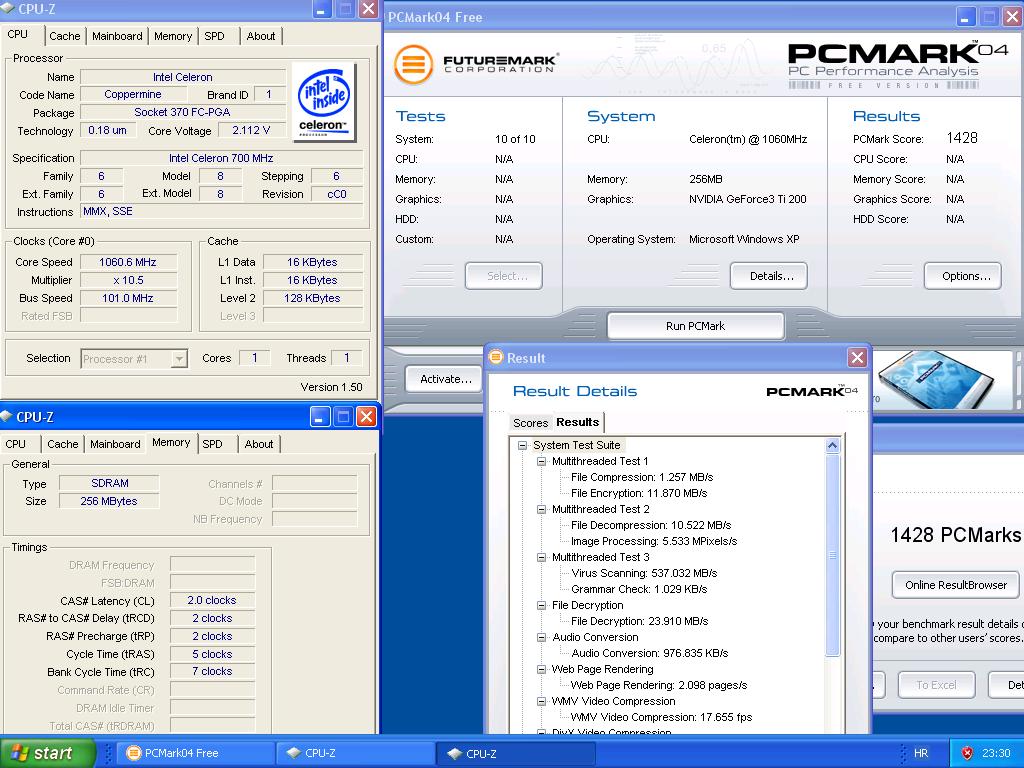Collapse Multithreaded Test 3 node
This screenshot has height=768, width=1024.
(541, 557)
